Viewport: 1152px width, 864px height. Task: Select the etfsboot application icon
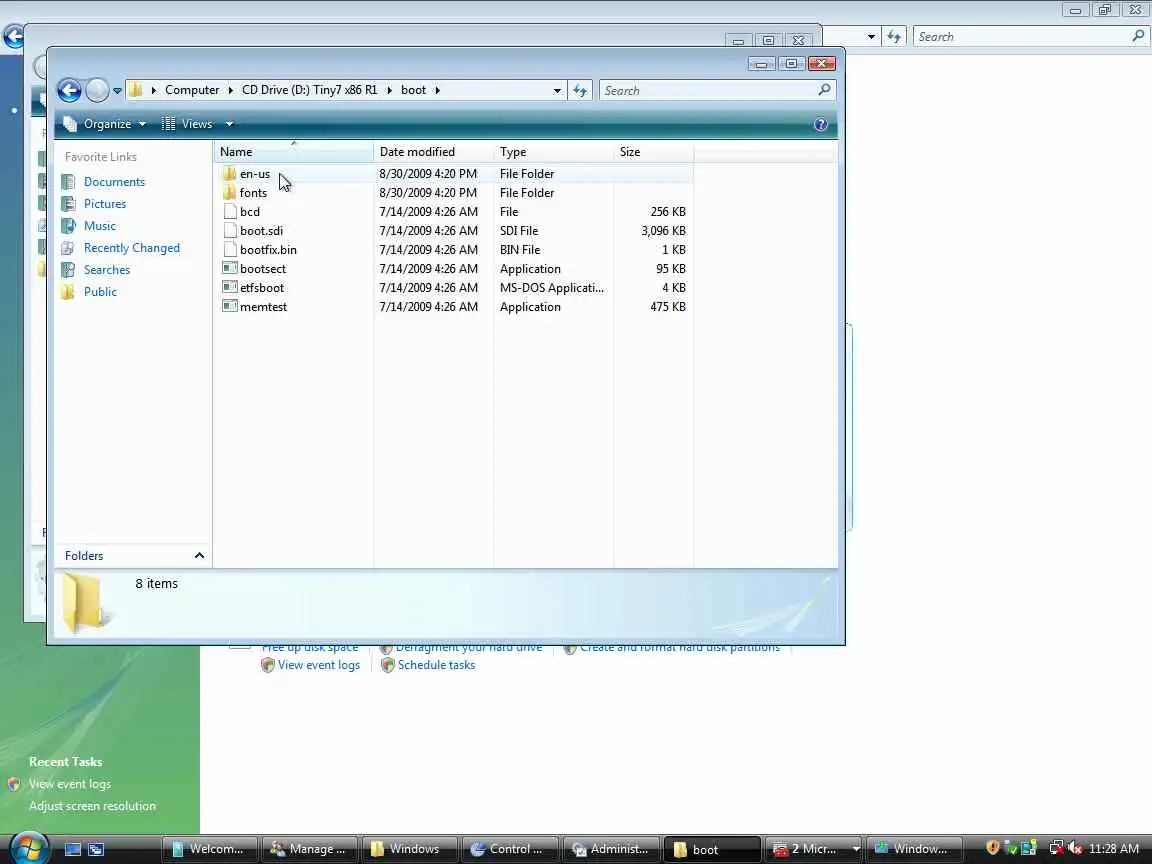tap(229, 288)
